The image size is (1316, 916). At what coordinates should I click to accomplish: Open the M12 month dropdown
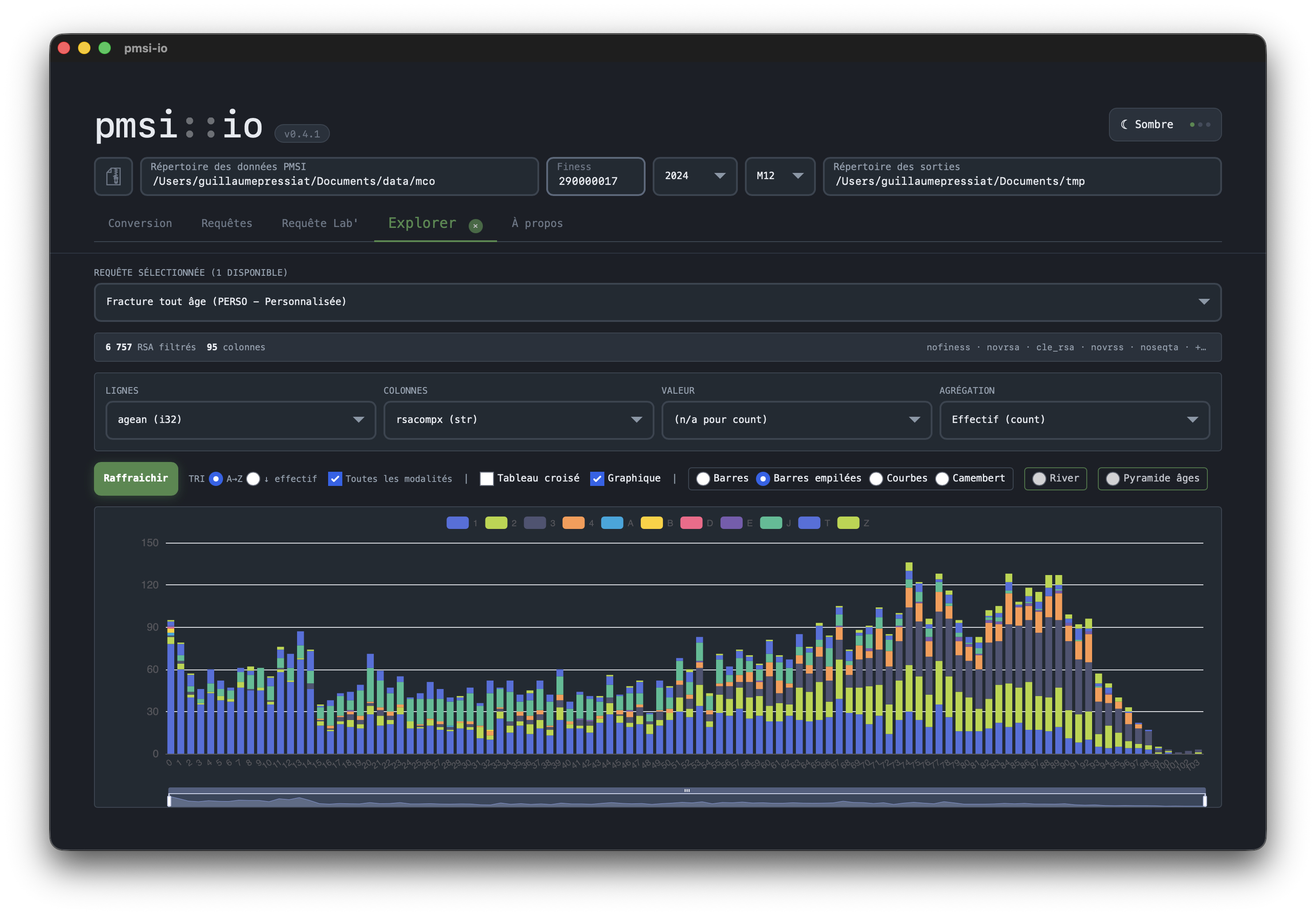coord(779,176)
